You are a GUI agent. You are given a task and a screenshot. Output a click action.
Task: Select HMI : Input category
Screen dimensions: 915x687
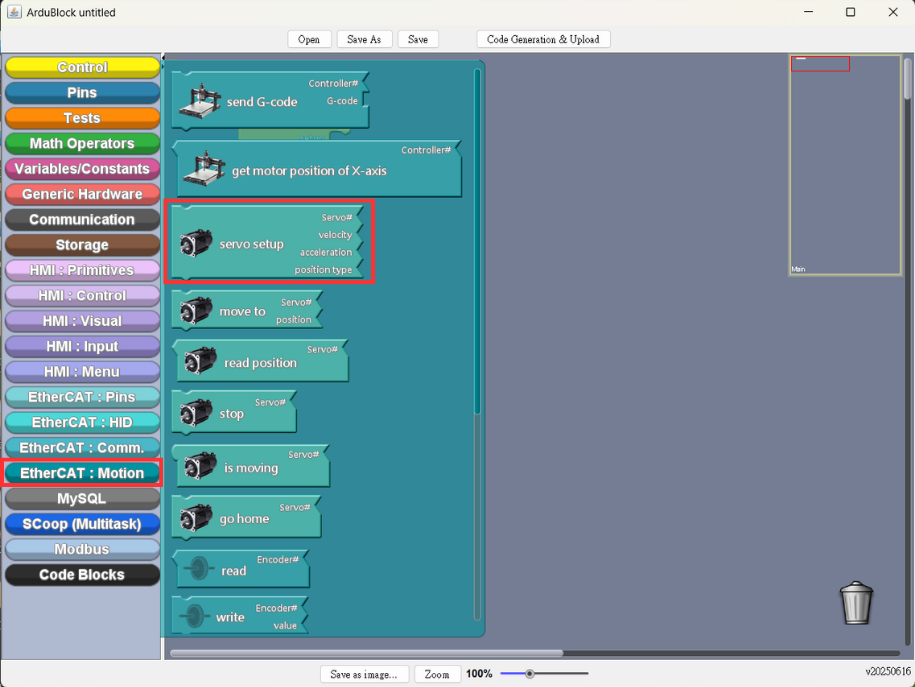82,347
